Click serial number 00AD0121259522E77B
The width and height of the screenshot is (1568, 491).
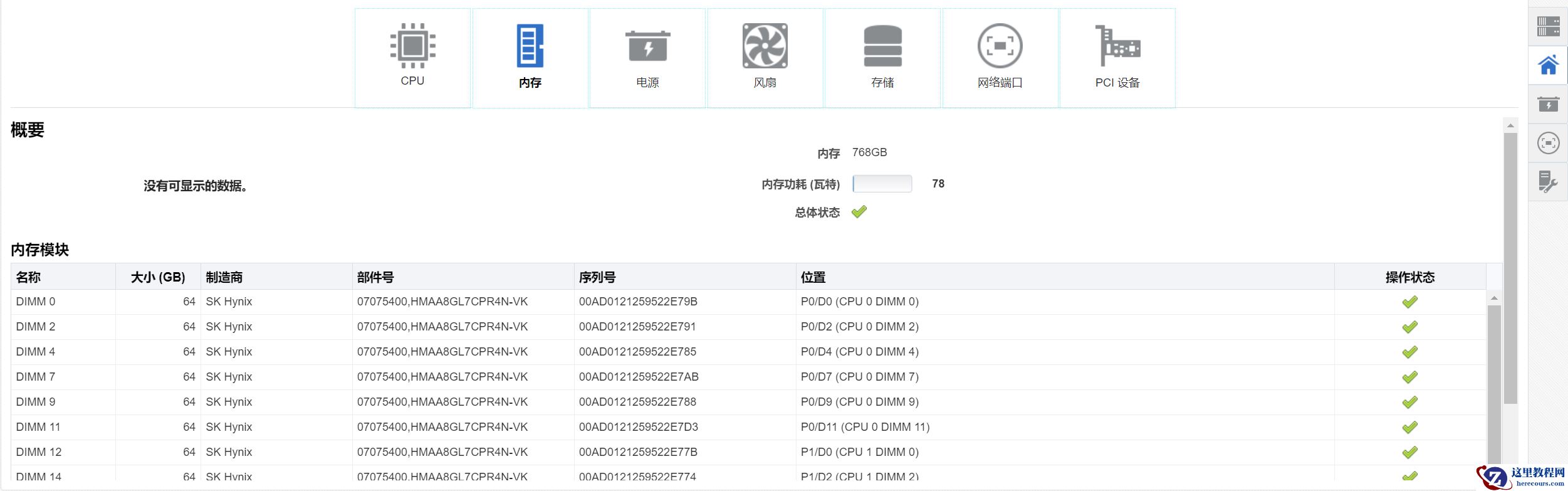tap(638, 452)
